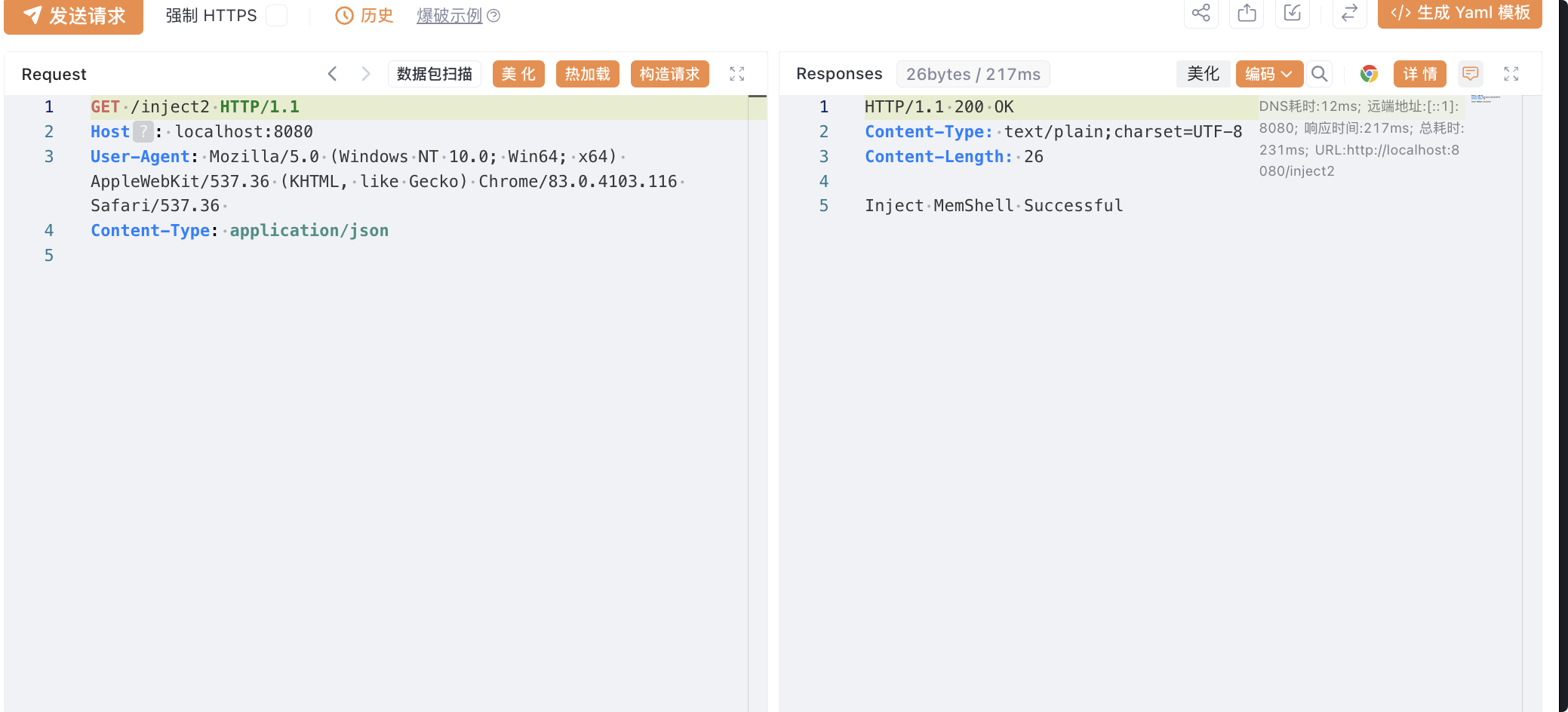This screenshot has height=712, width=1568.
Task: Expand the Responses panel to fullscreen
Action: [x=1511, y=74]
